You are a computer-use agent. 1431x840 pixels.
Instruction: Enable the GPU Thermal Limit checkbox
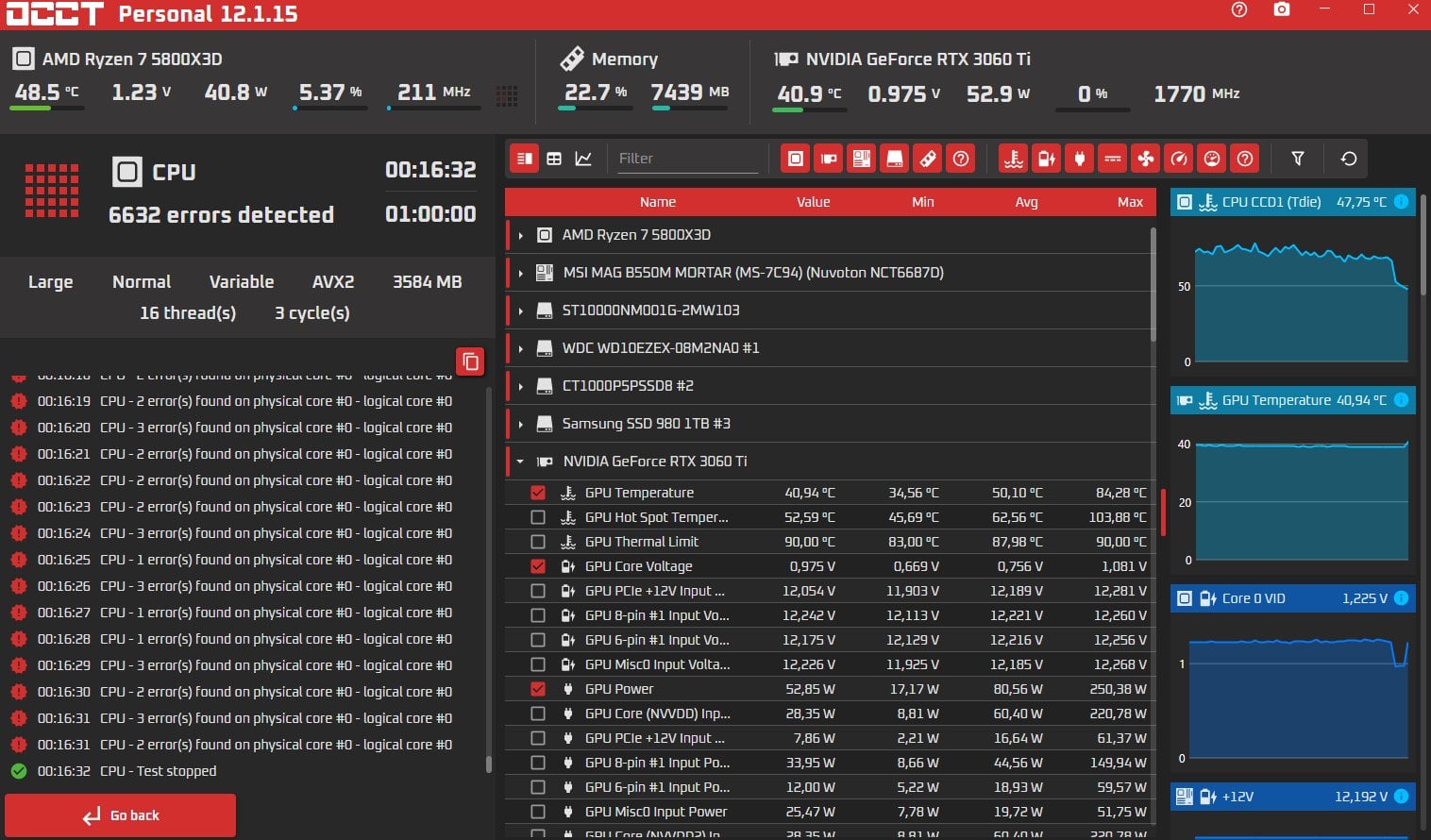(538, 542)
